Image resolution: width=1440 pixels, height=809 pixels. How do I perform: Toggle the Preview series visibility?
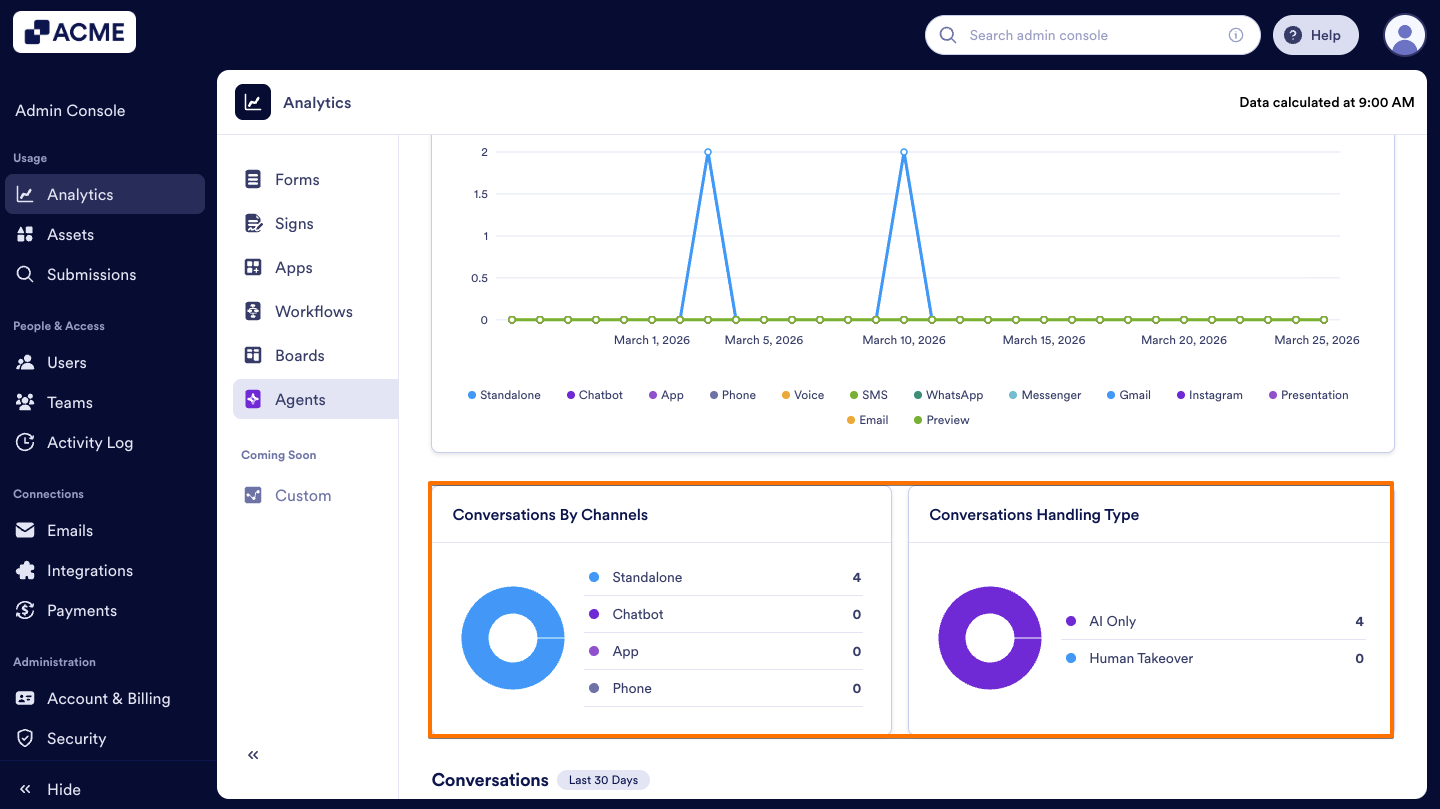(x=942, y=419)
